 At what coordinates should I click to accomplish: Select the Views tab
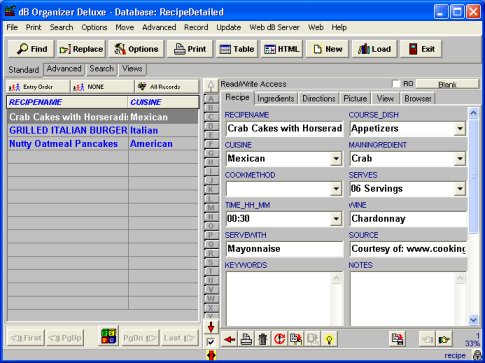(x=132, y=69)
